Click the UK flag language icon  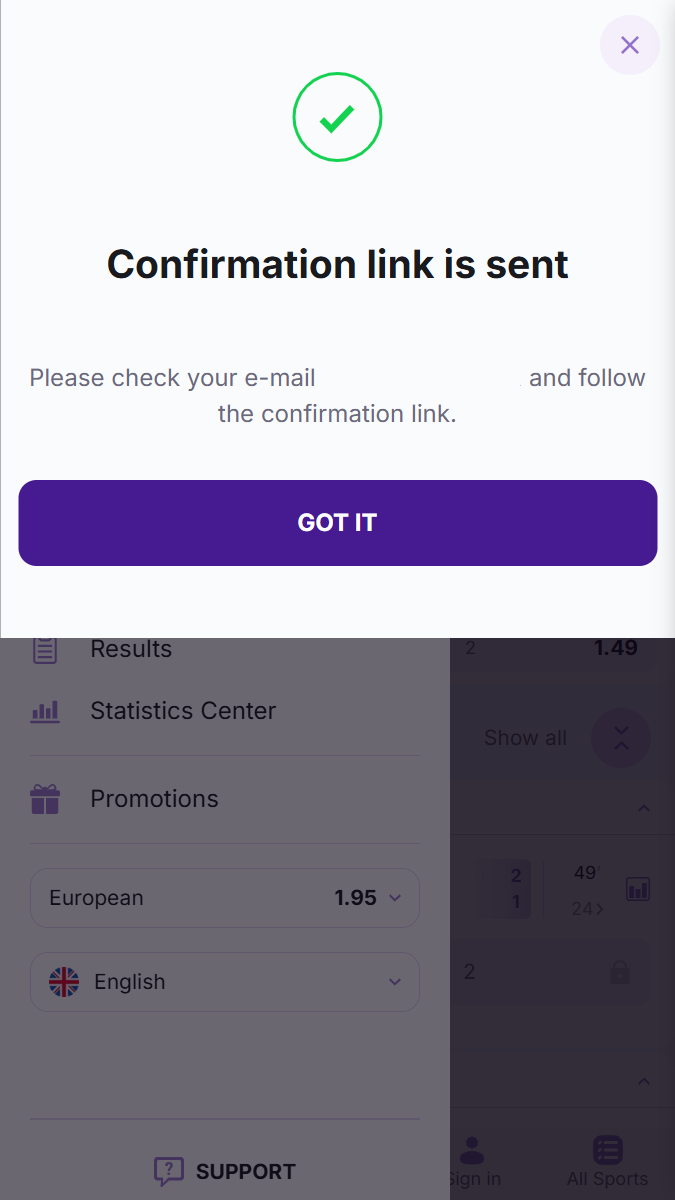[64, 982]
